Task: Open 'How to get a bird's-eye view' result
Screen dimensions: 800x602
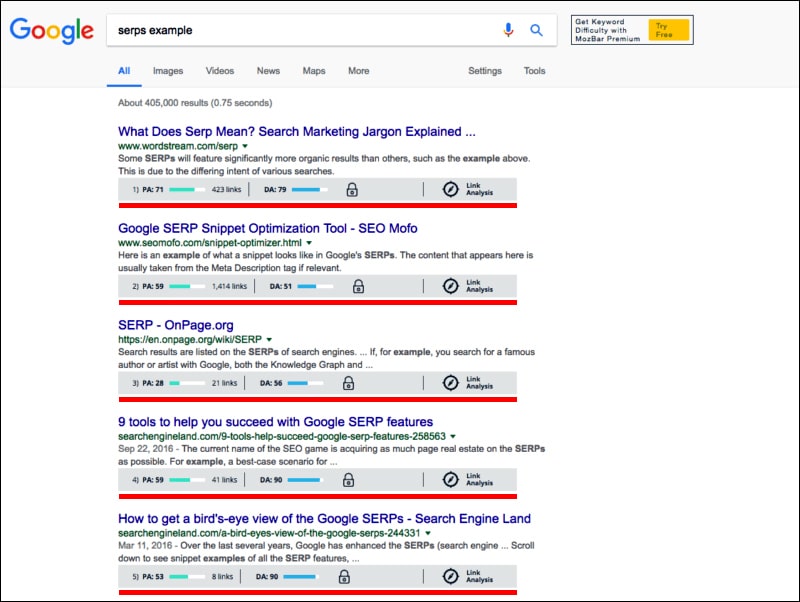Action: [x=324, y=519]
